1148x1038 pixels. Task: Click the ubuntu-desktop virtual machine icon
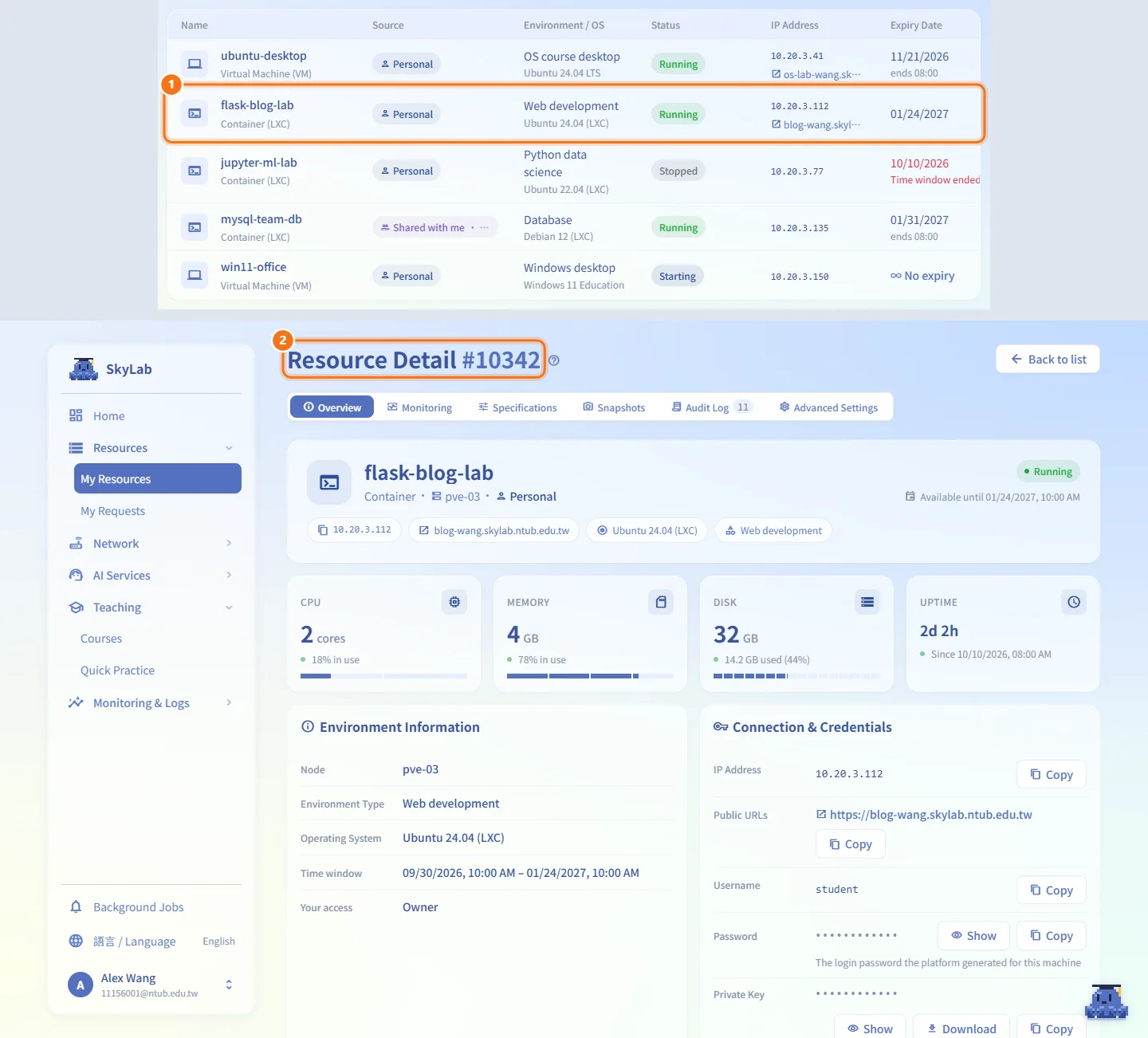[x=195, y=64]
